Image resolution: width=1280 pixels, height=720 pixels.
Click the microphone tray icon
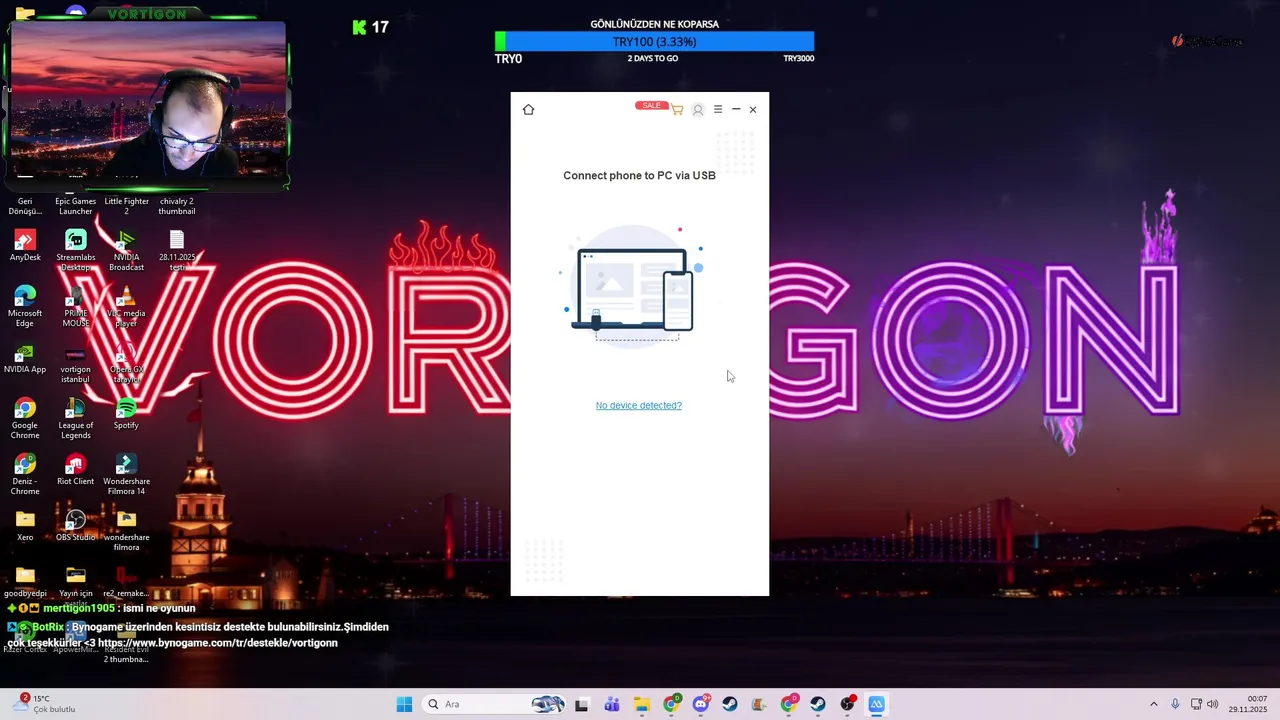click(1175, 704)
